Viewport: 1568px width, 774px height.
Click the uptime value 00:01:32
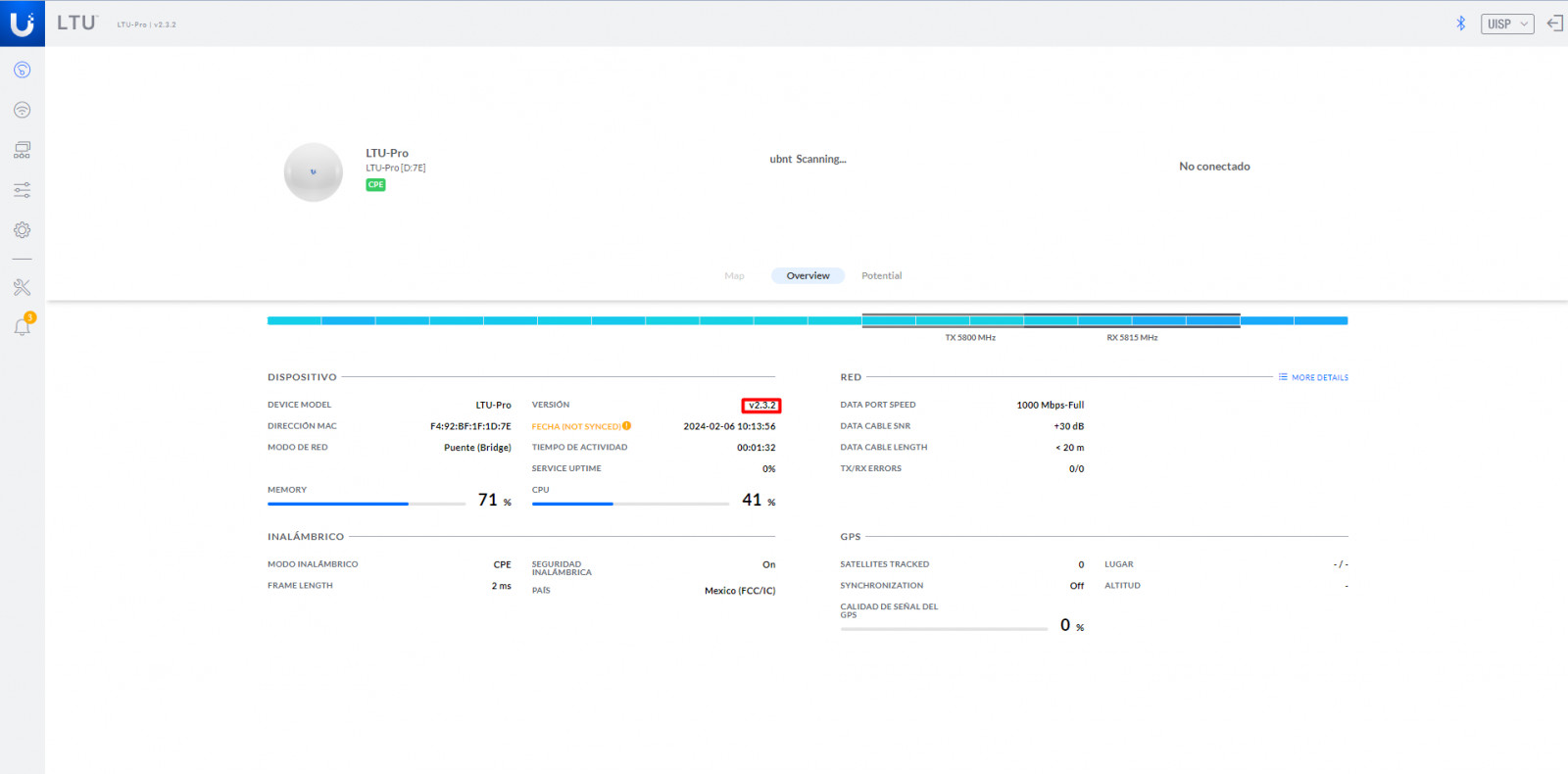tap(757, 448)
